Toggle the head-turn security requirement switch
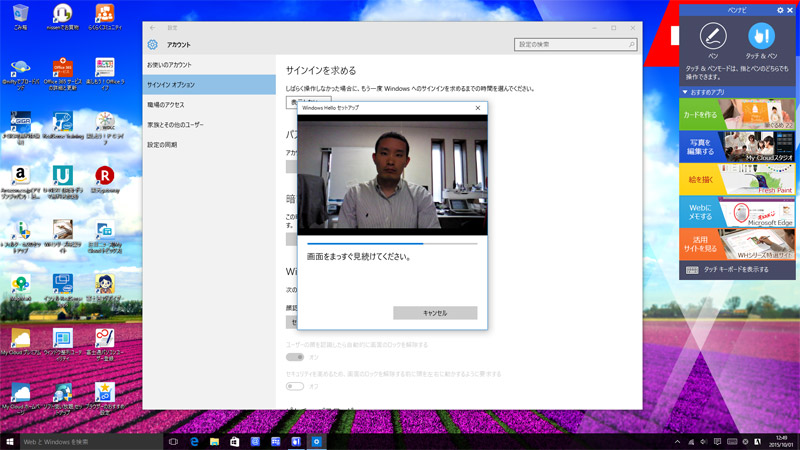This screenshot has height=450, width=800. click(x=295, y=386)
